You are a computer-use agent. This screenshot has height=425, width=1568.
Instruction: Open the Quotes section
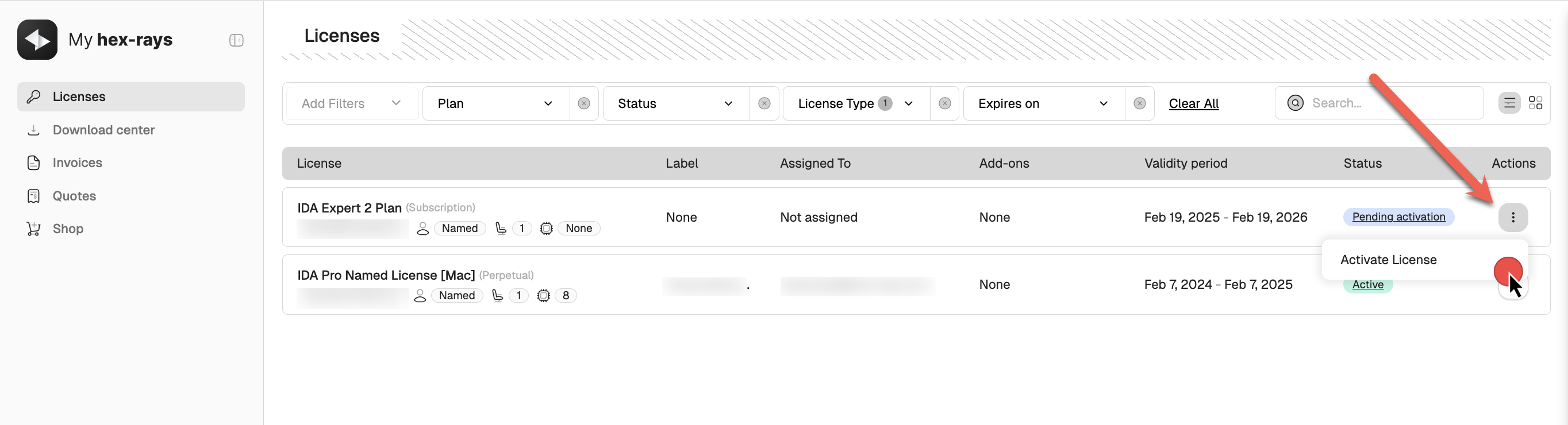click(74, 196)
